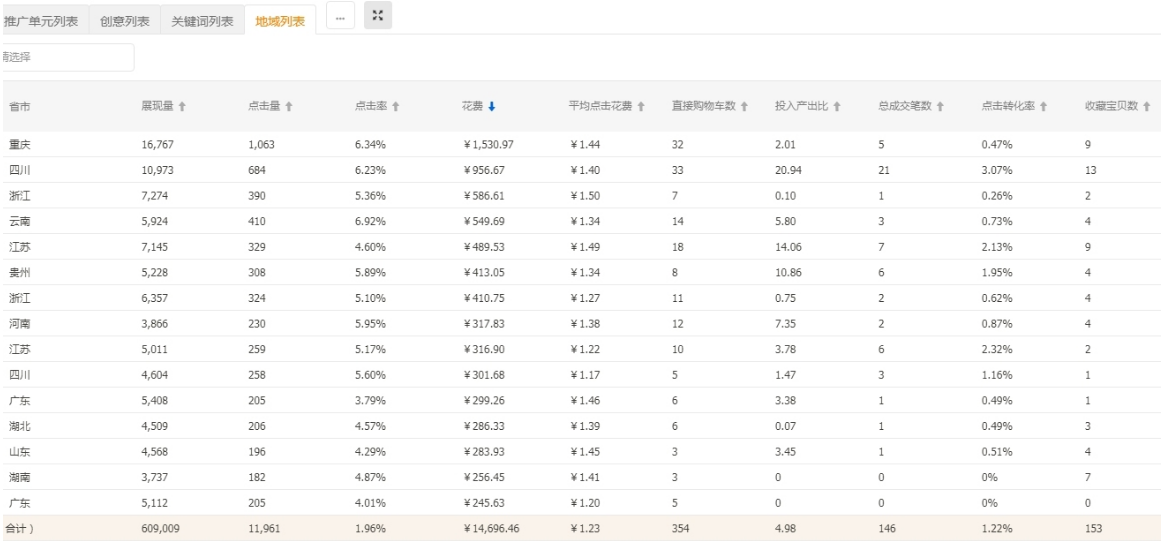Viewport: 1161px width, 541px height.
Task: Sort by 平均点击花费 arrow icon
Action: pos(641,107)
